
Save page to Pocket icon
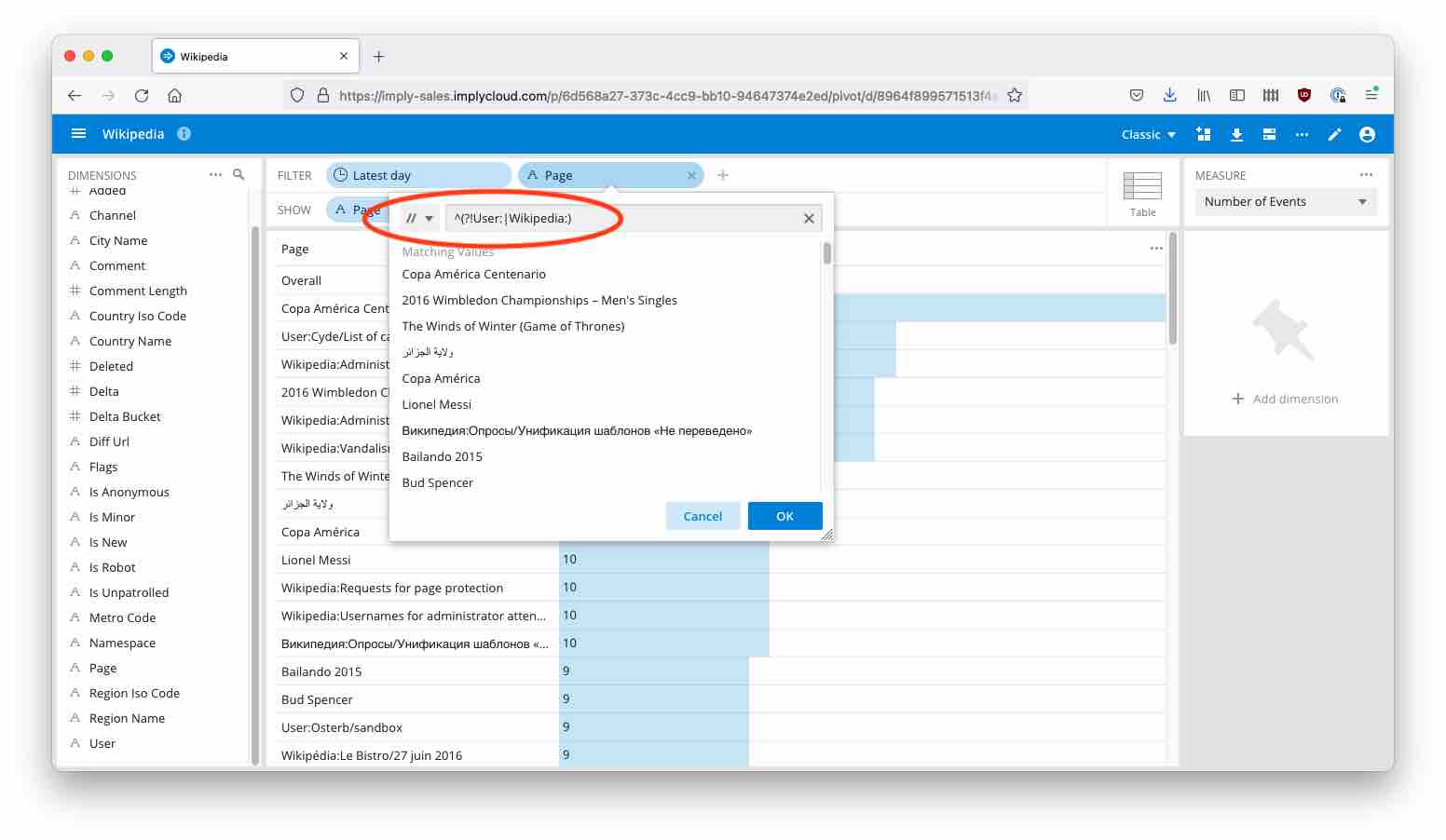click(1137, 95)
